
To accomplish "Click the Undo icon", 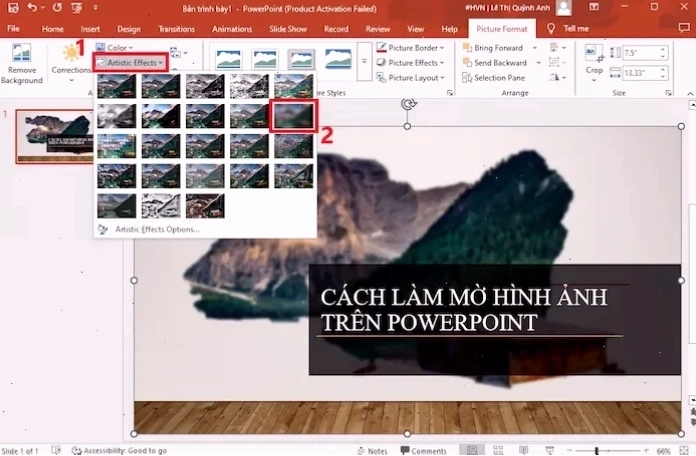I will 32,8.
